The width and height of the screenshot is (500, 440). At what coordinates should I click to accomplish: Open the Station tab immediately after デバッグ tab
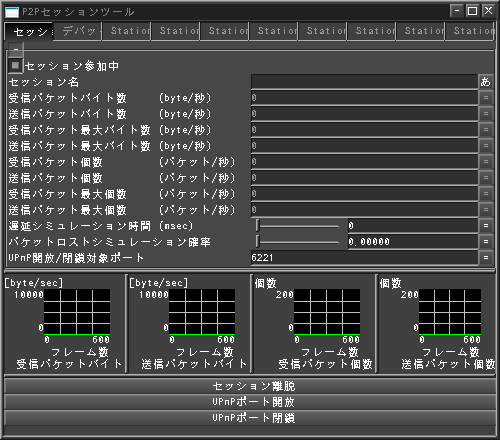(127, 31)
